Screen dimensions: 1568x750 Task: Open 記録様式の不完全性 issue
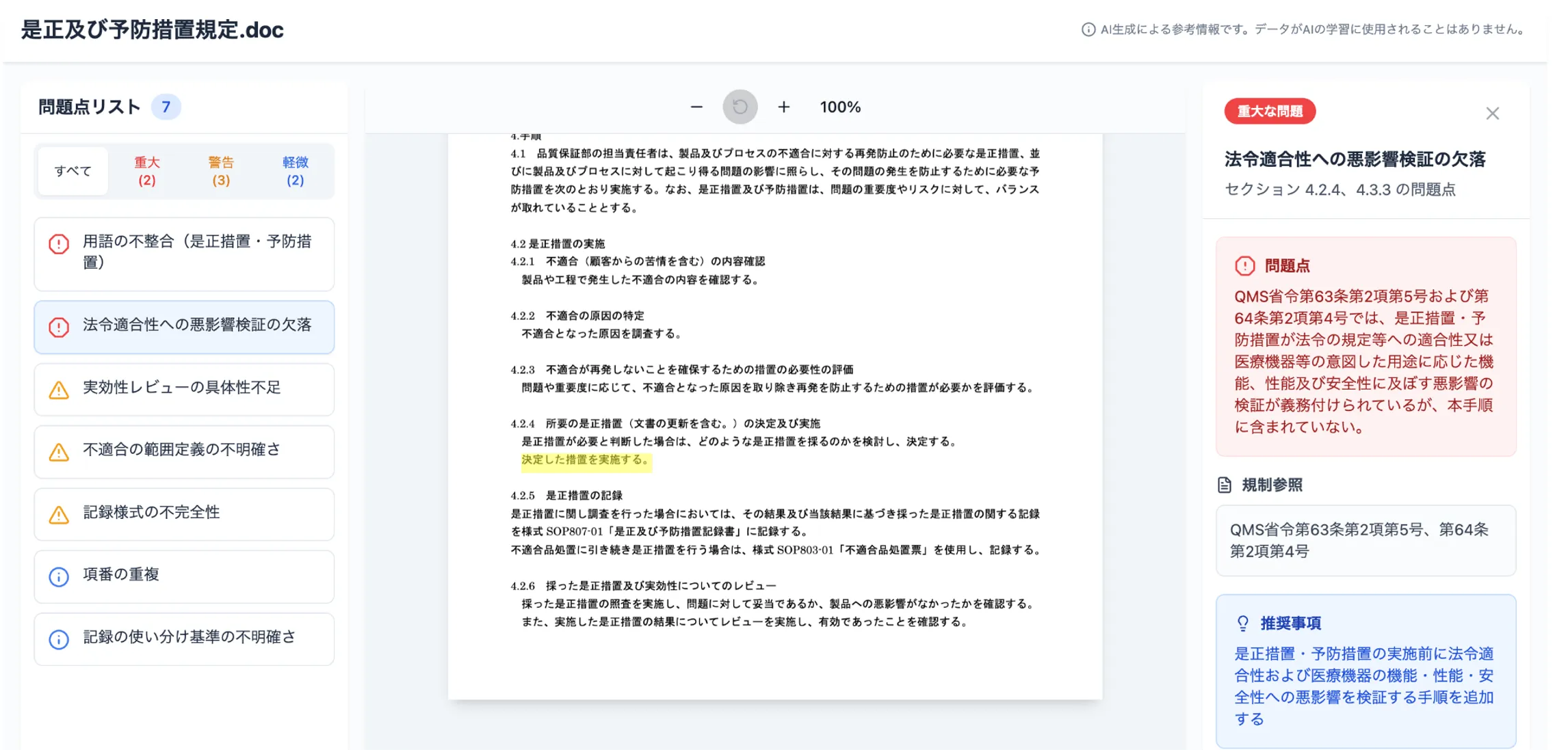(183, 514)
